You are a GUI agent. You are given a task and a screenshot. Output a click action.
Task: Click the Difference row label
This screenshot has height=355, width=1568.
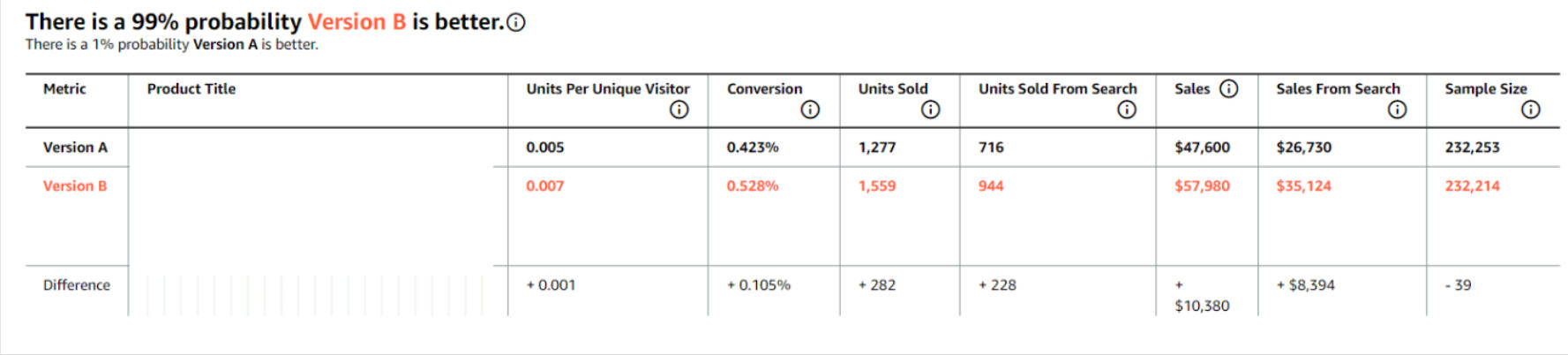pos(77,285)
